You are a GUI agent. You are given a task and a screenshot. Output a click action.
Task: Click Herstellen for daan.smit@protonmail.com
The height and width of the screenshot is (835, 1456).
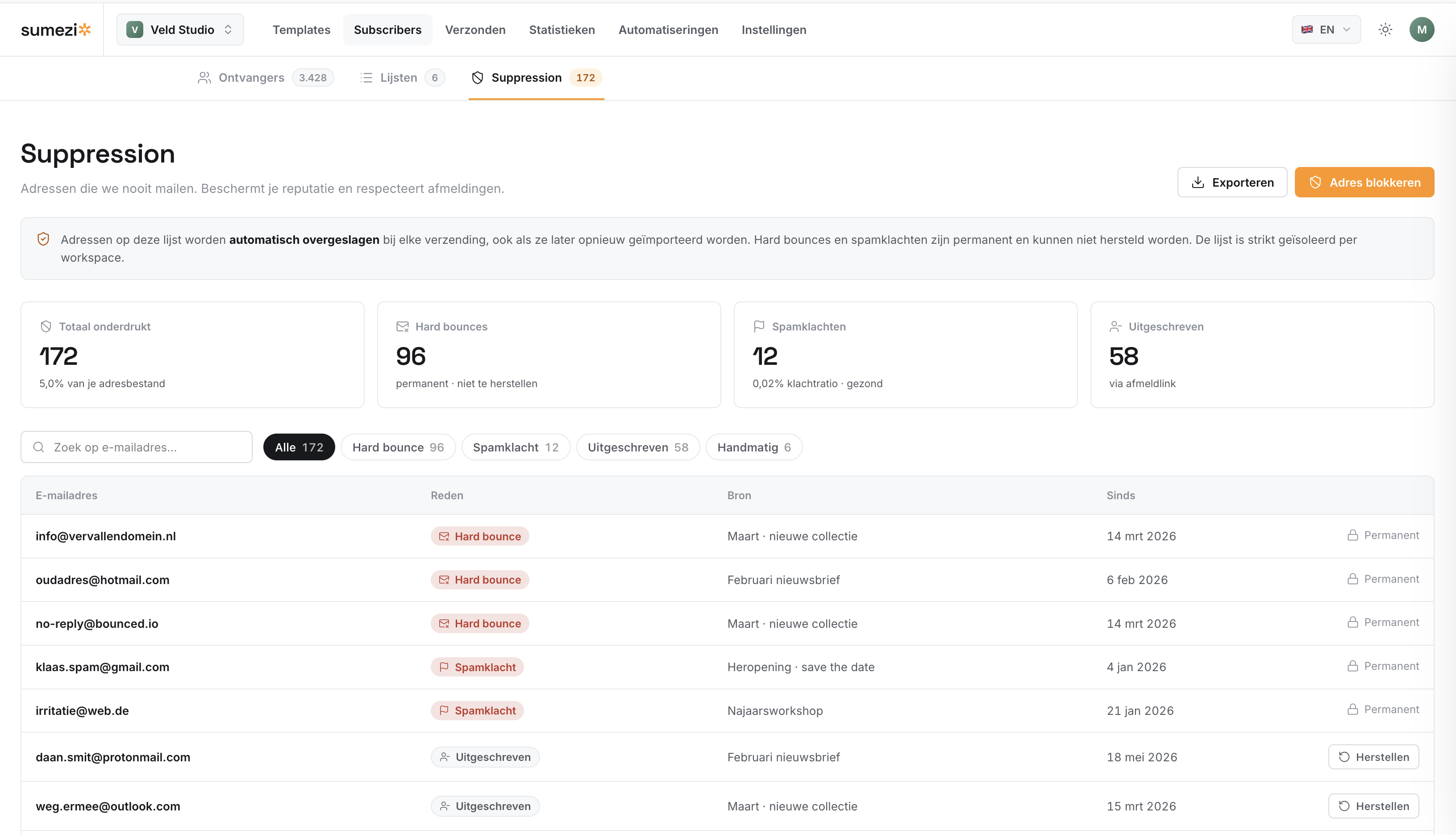point(1373,756)
